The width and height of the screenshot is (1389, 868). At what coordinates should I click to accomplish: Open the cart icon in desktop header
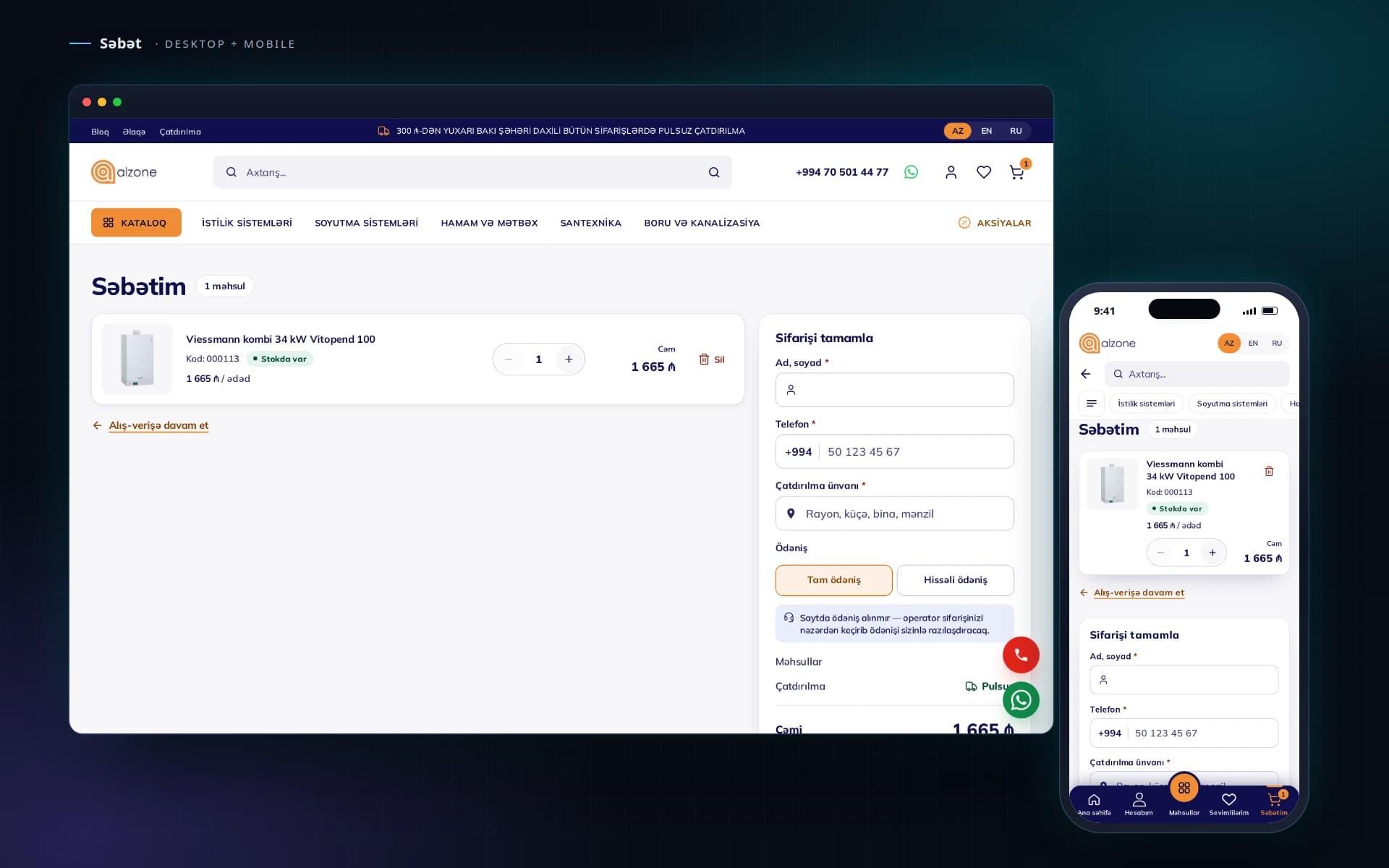1016,172
